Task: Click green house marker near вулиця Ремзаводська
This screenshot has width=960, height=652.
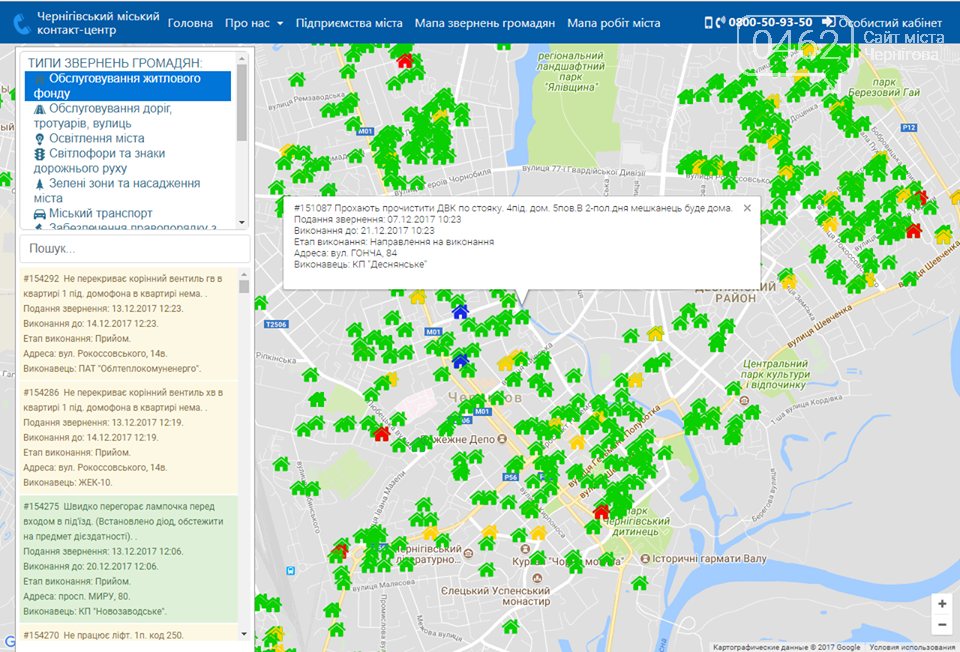Action: 297,79
